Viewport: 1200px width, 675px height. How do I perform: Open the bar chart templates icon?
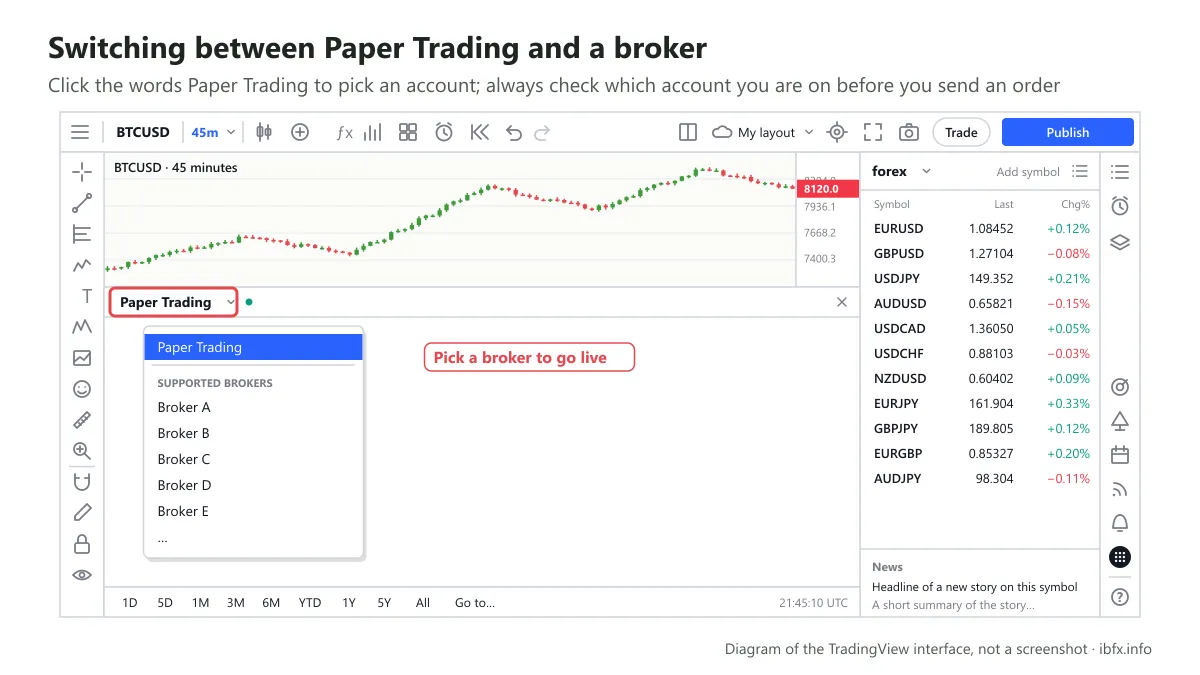click(x=373, y=132)
